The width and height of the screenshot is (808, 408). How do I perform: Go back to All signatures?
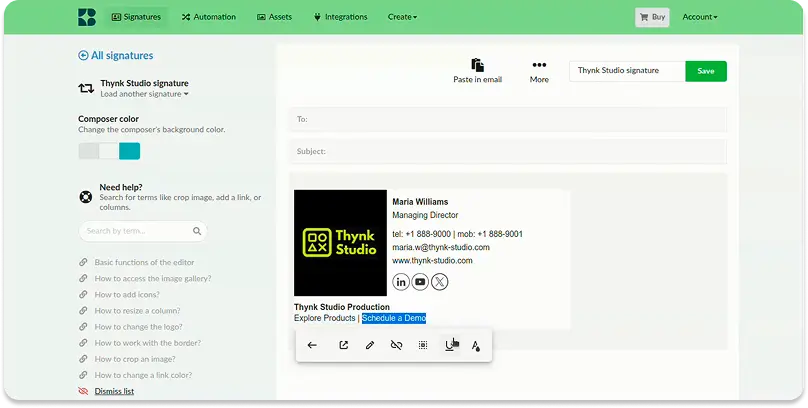pyautogui.click(x=116, y=56)
